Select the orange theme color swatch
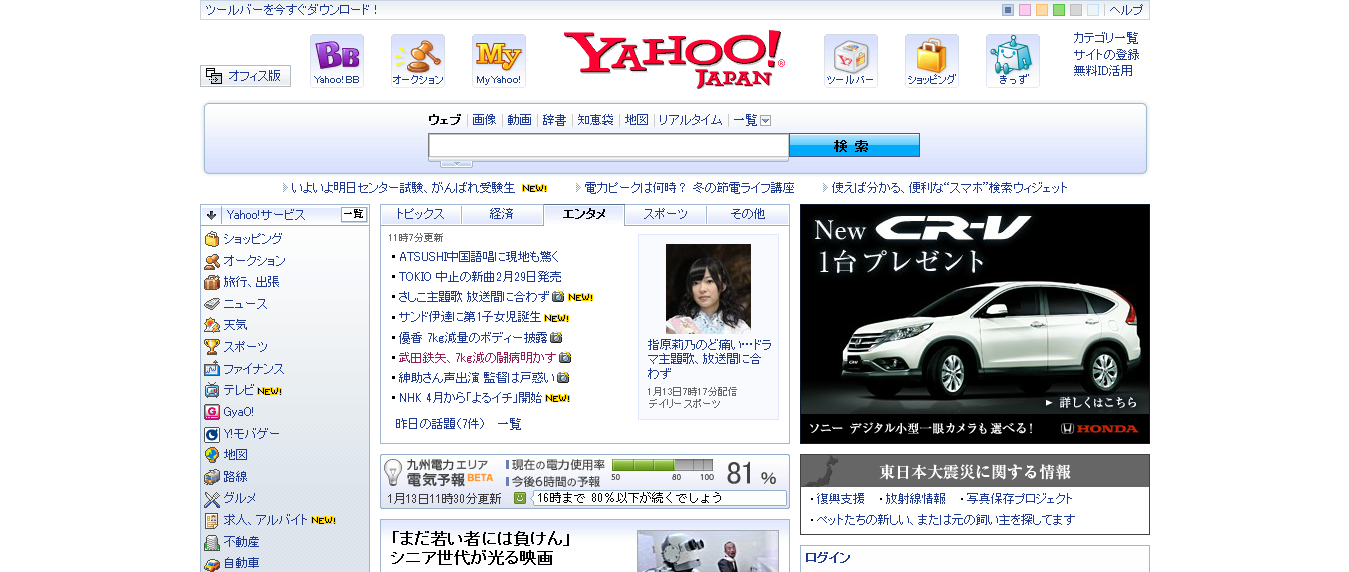This screenshot has height=572, width=1349. click(1042, 10)
